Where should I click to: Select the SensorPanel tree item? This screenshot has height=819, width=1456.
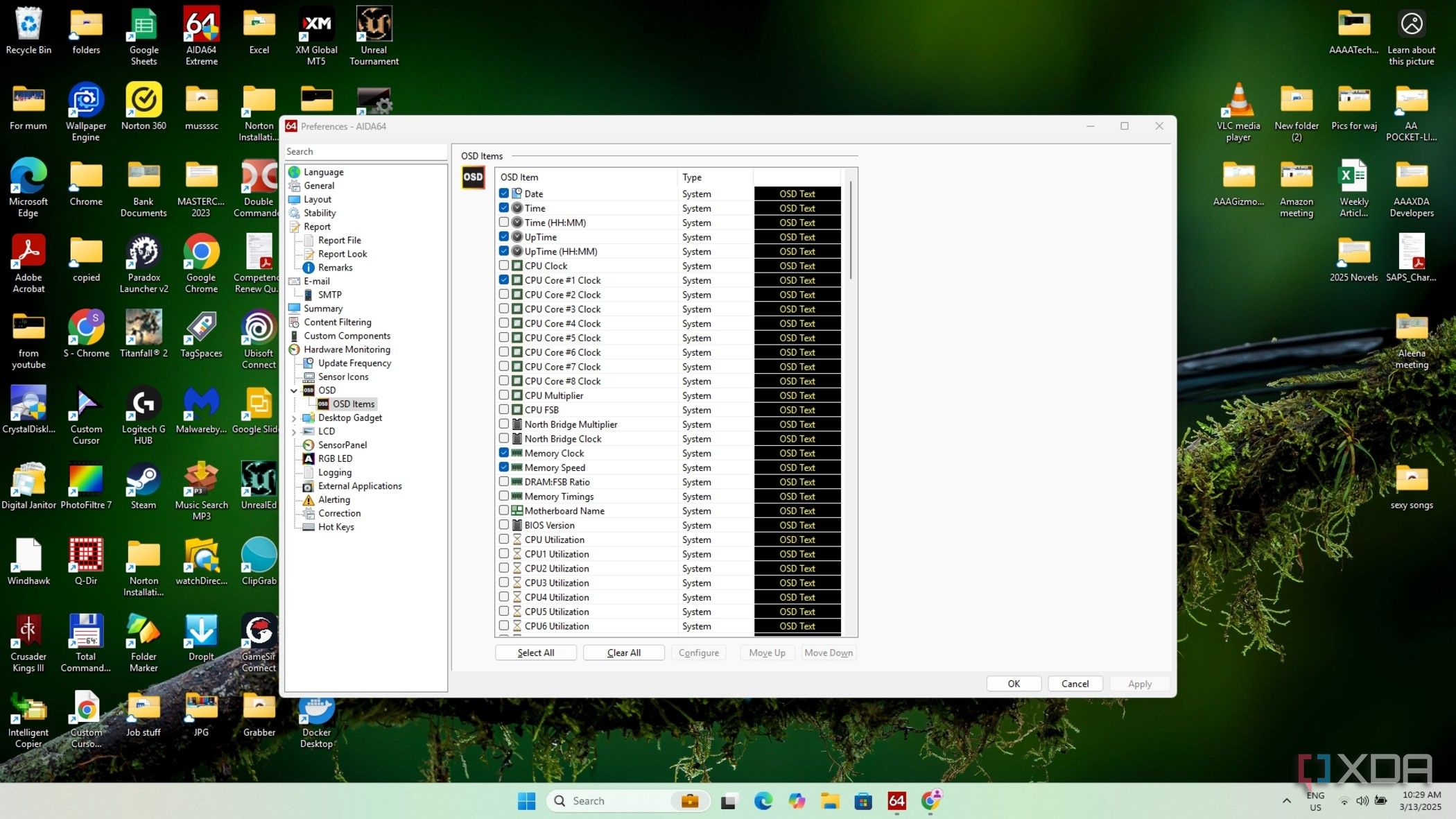click(x=343, y=445)
